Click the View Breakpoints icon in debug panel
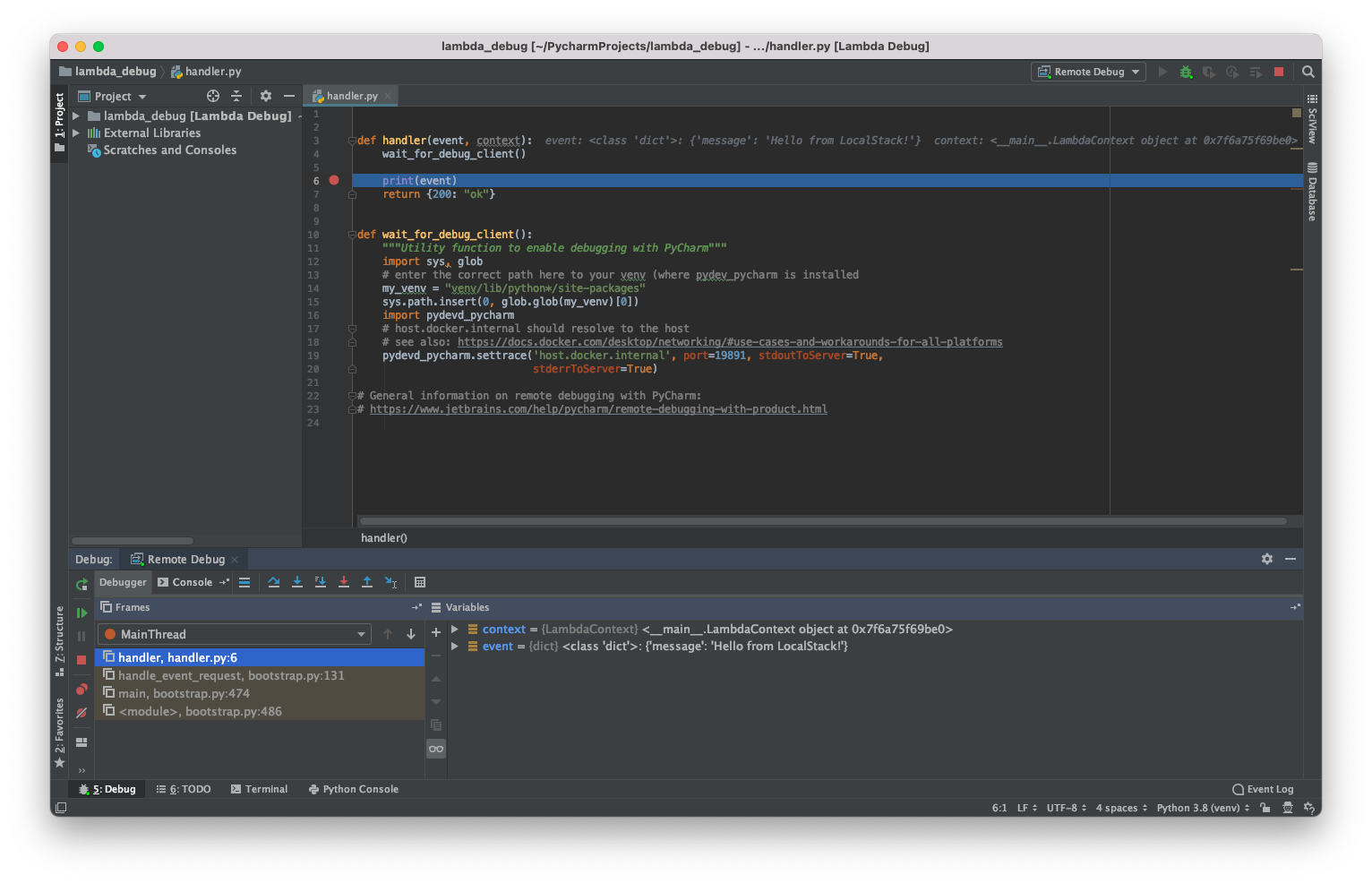 81,689
